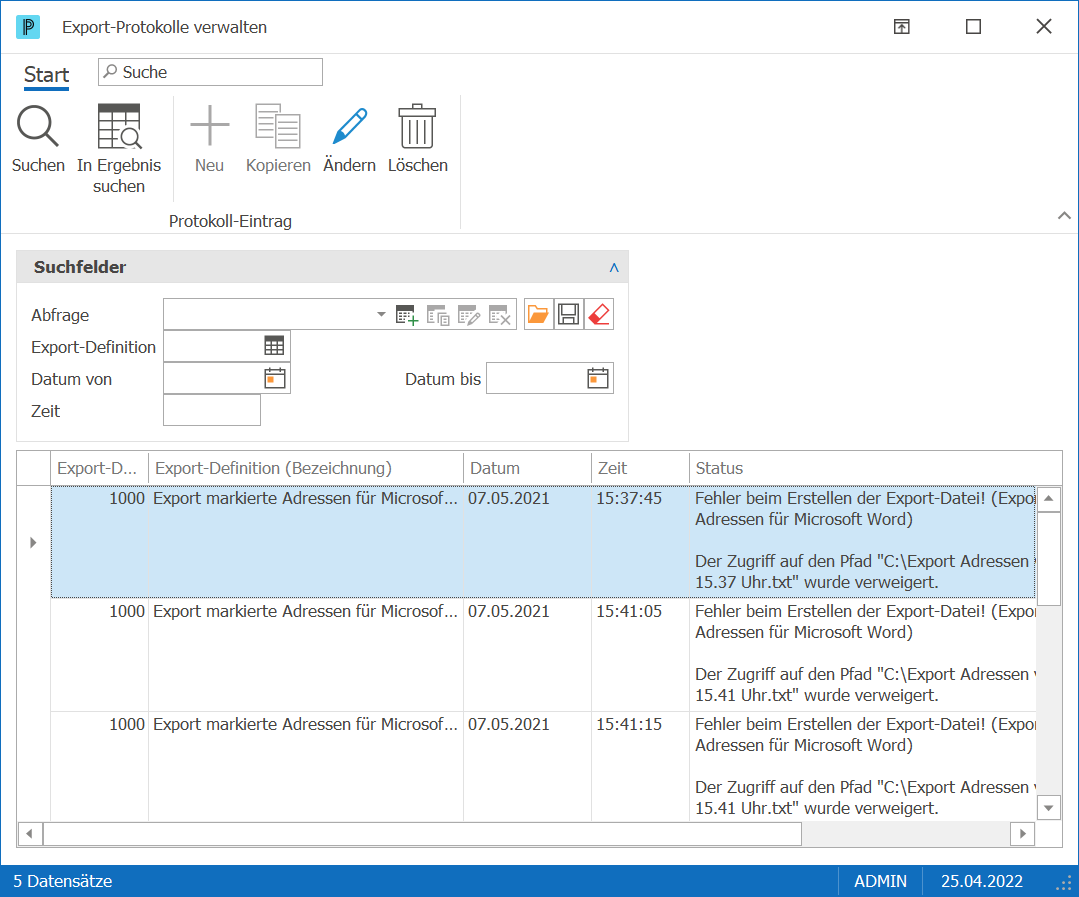Open Export-Definition lookup table icon
The height and width of the screenshot is (897, 1079).
pos(274,346)
